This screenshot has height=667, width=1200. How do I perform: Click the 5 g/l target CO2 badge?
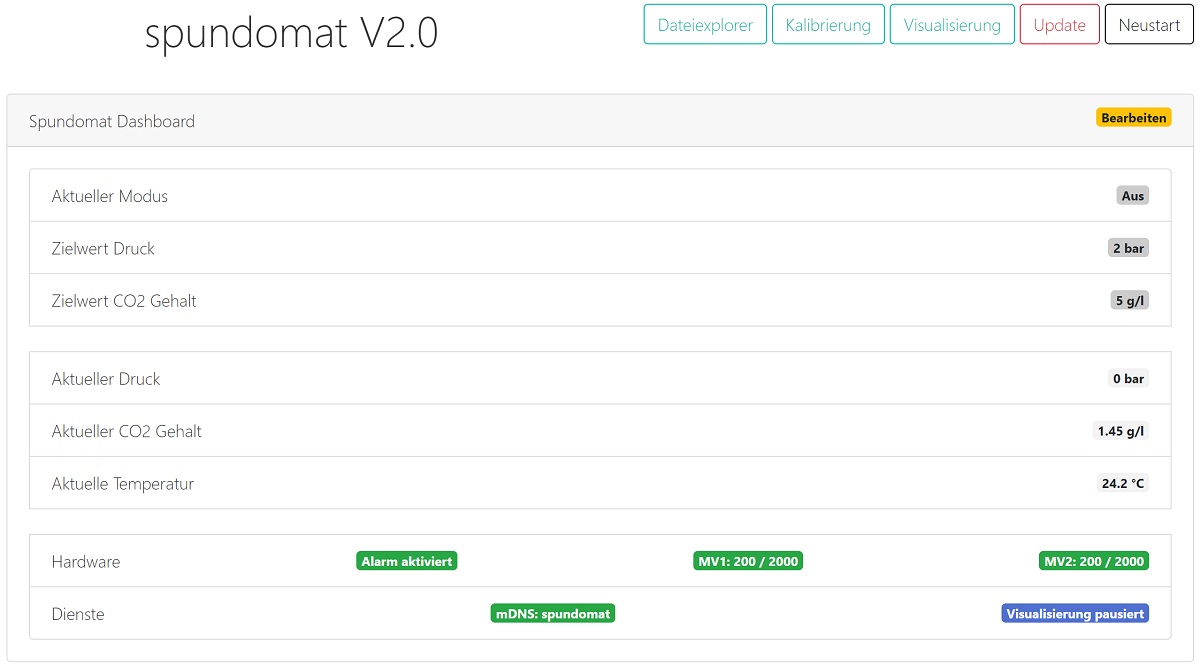coord(1129,300)
